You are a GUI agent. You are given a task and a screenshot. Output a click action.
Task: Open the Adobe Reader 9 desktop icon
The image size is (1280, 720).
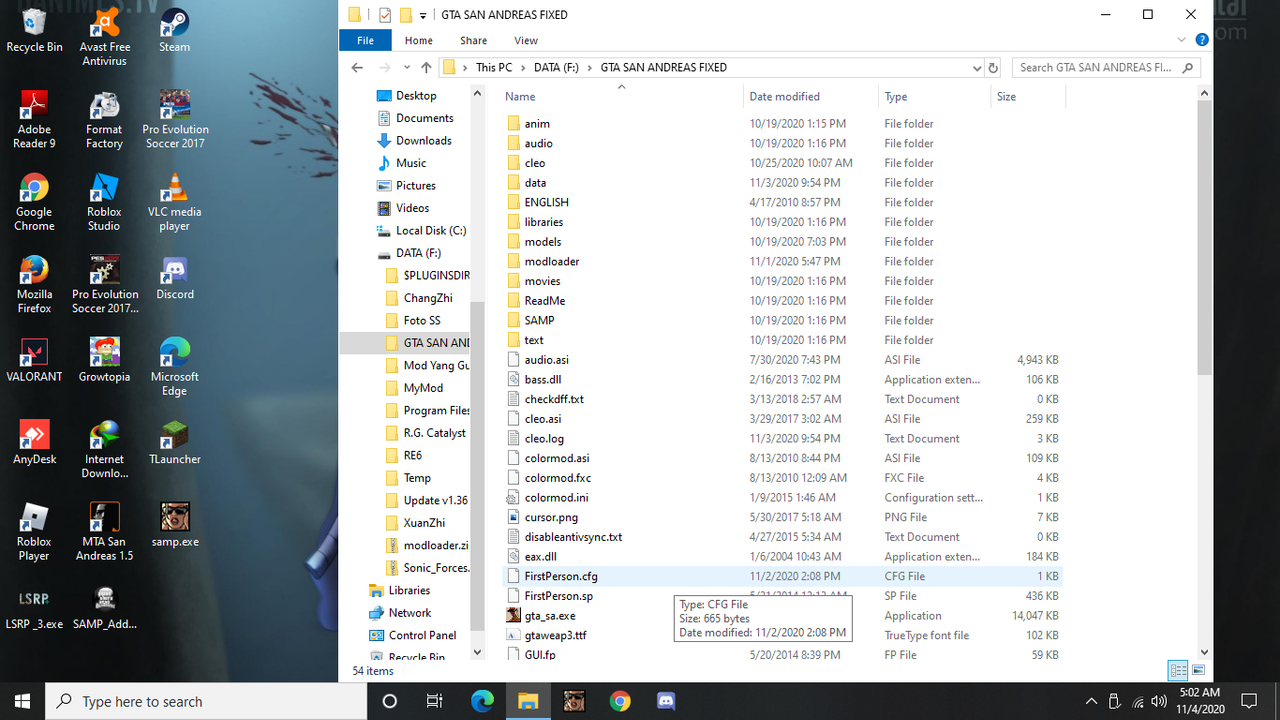pos(34,119)
